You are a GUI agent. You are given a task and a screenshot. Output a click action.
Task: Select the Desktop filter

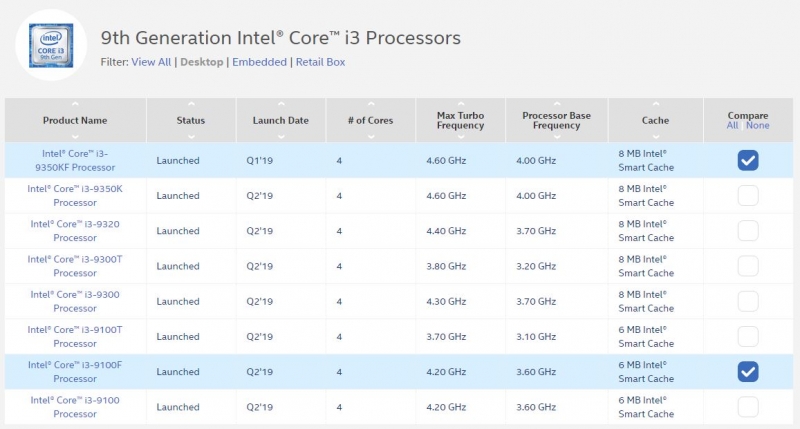pos(202,62)
